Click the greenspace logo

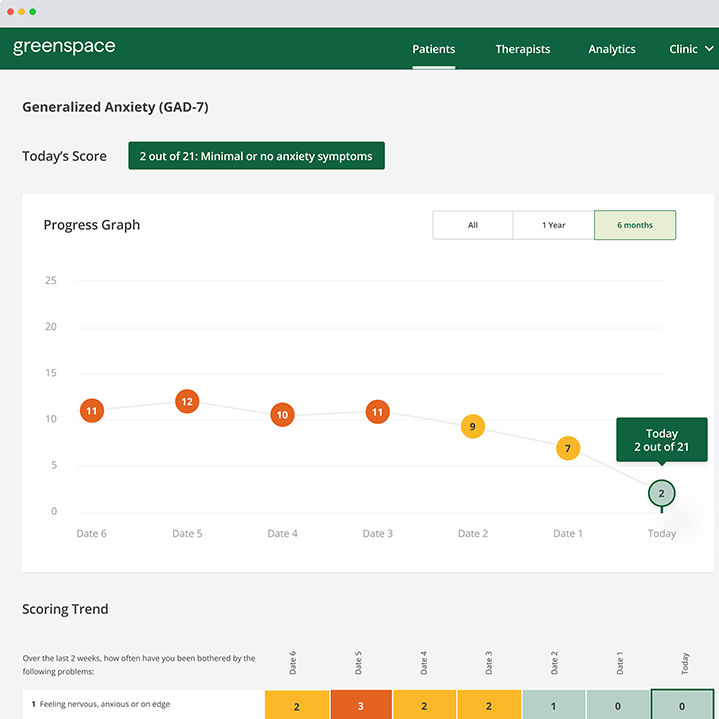pyautogui.click(x=64, y=47)
